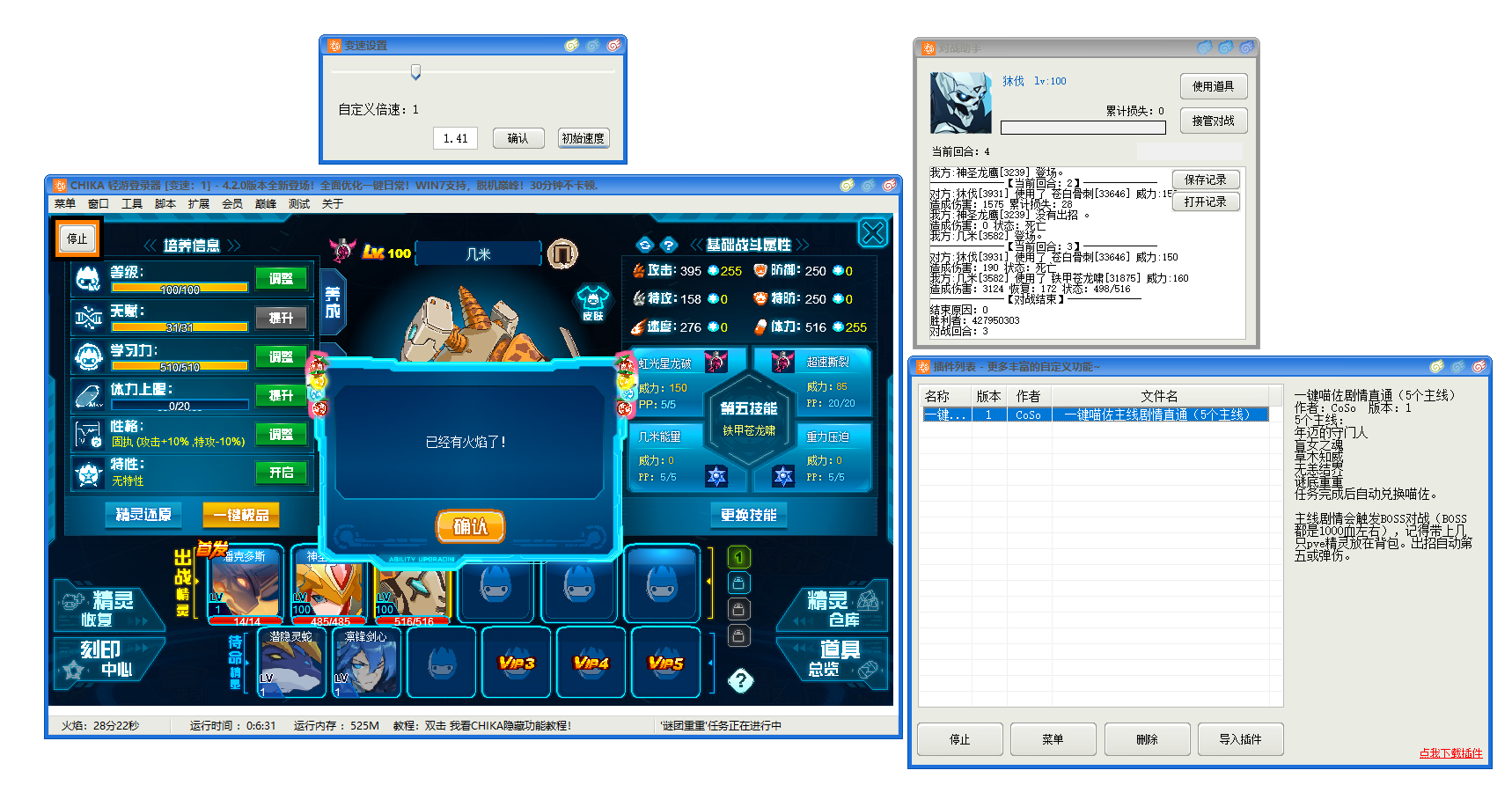Click the 更换技能 button
The width and height of the screenshot is (1512, 785).
(749, 515)
